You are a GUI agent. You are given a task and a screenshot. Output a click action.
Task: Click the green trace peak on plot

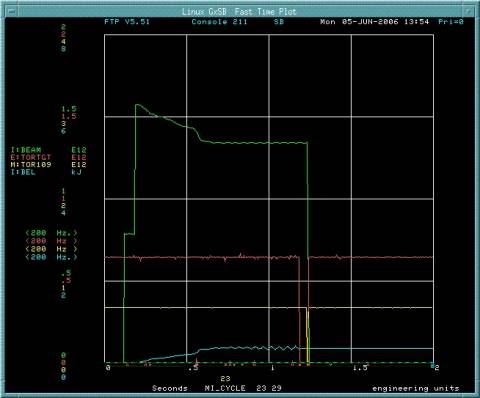[137, 105]
